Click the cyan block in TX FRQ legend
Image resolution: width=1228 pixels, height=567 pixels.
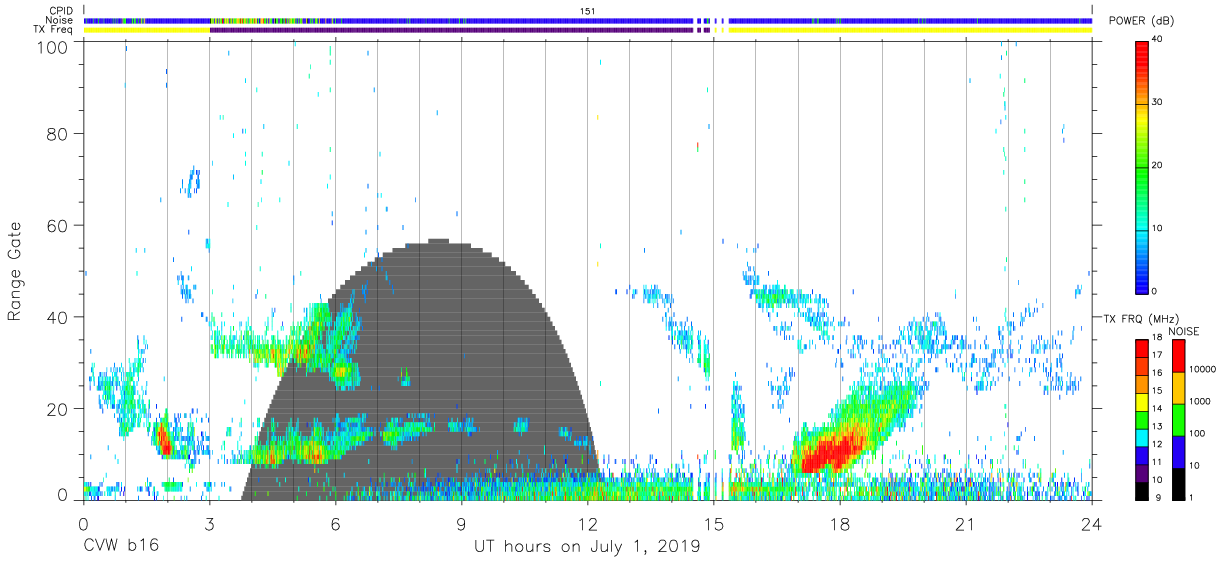[x=1141, y=437]
